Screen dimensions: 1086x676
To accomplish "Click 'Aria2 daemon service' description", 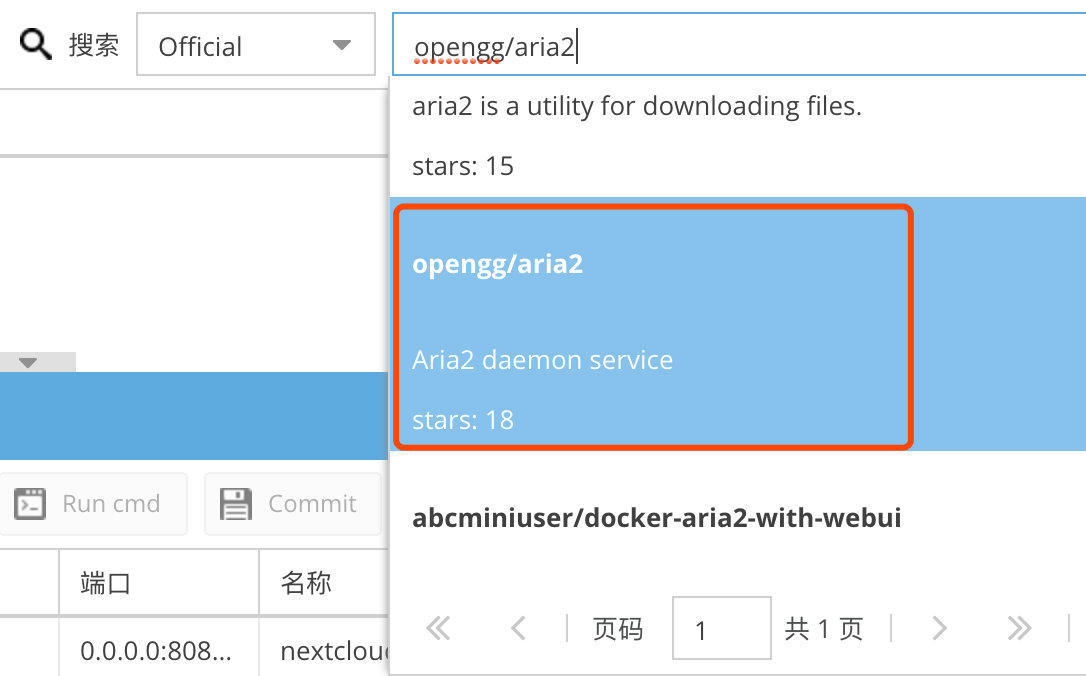I will [x=542, y=360].
